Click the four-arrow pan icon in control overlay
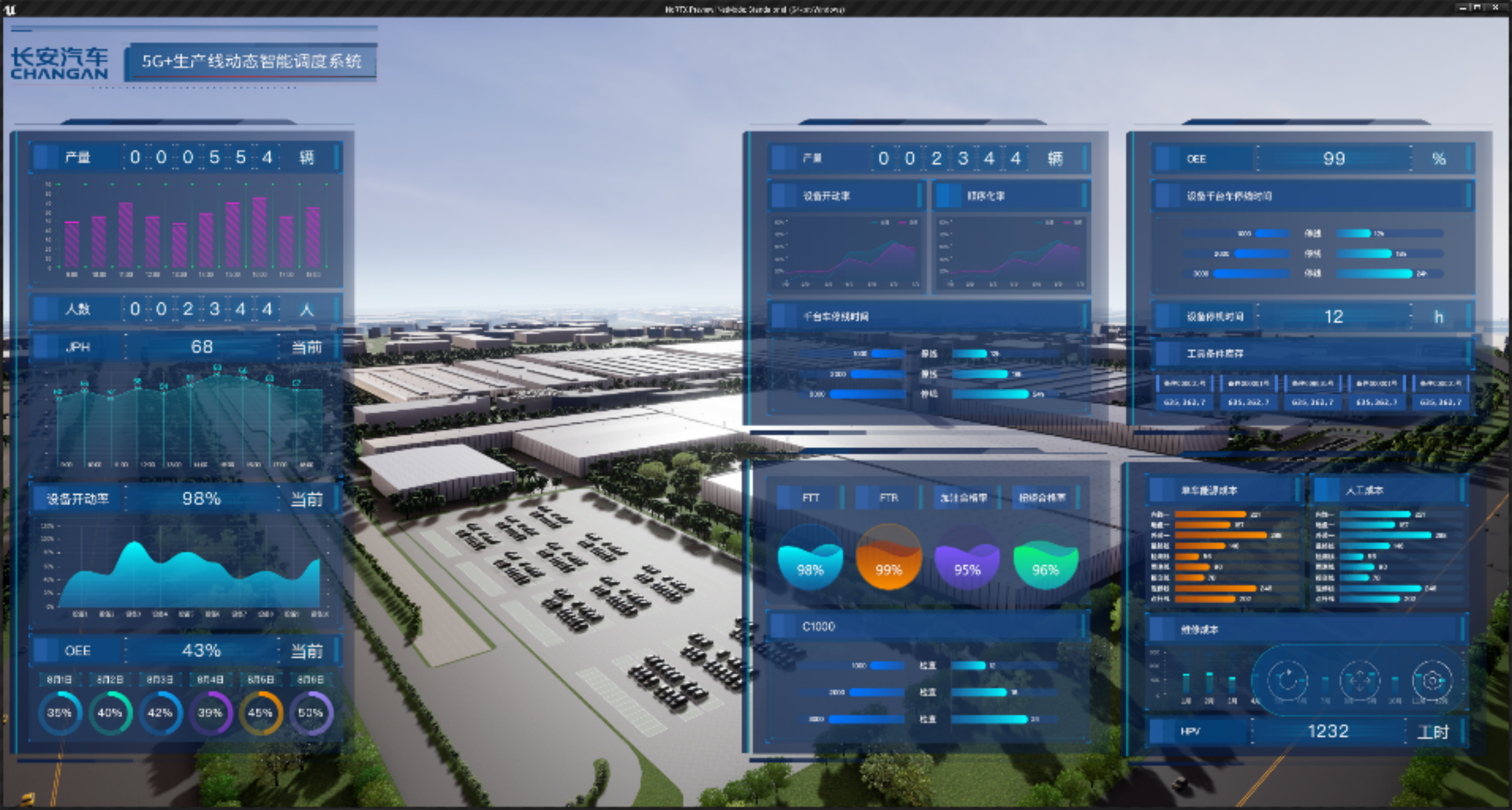The image size is (1512, 810). (1360, 681)
